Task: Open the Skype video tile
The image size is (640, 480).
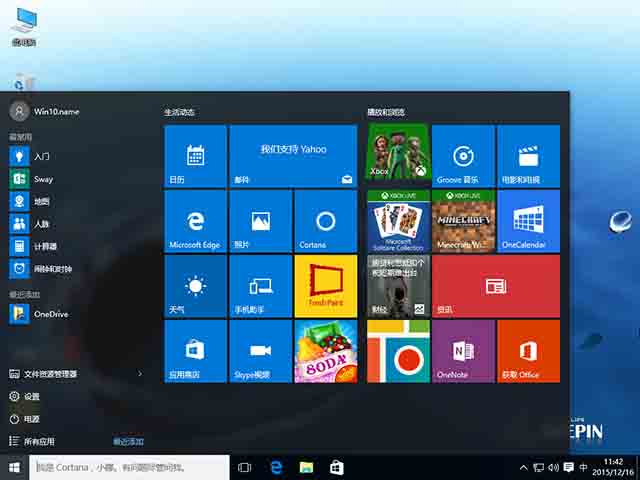Action: click(x=260, y=352)
